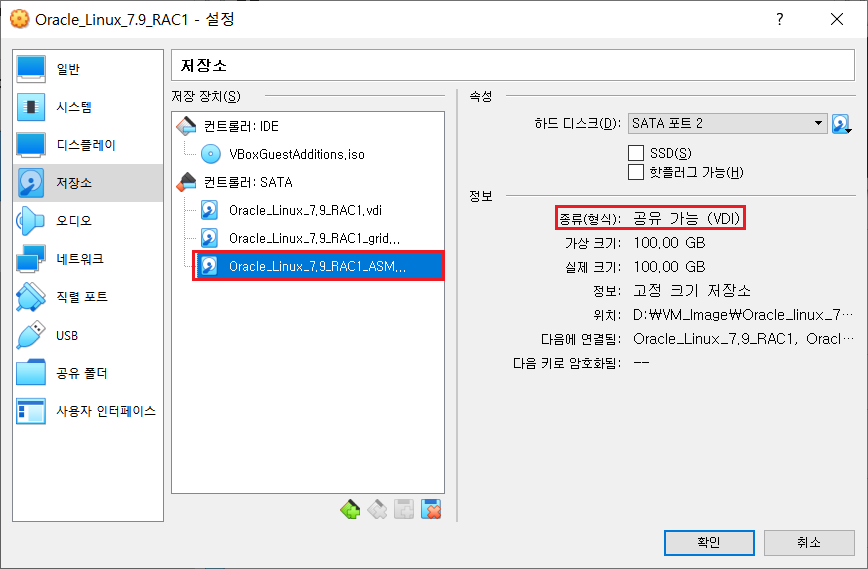The width and height of the screenshot is (868, 569).
Task: Click the 공유 폴더 folder icon
Action: pos(31,373)
